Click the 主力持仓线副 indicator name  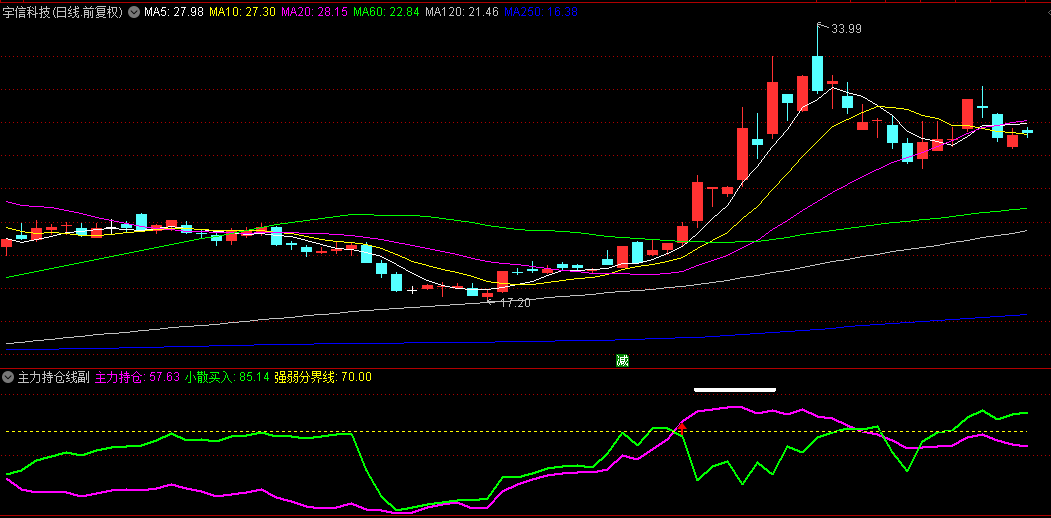tap(54, 377)
